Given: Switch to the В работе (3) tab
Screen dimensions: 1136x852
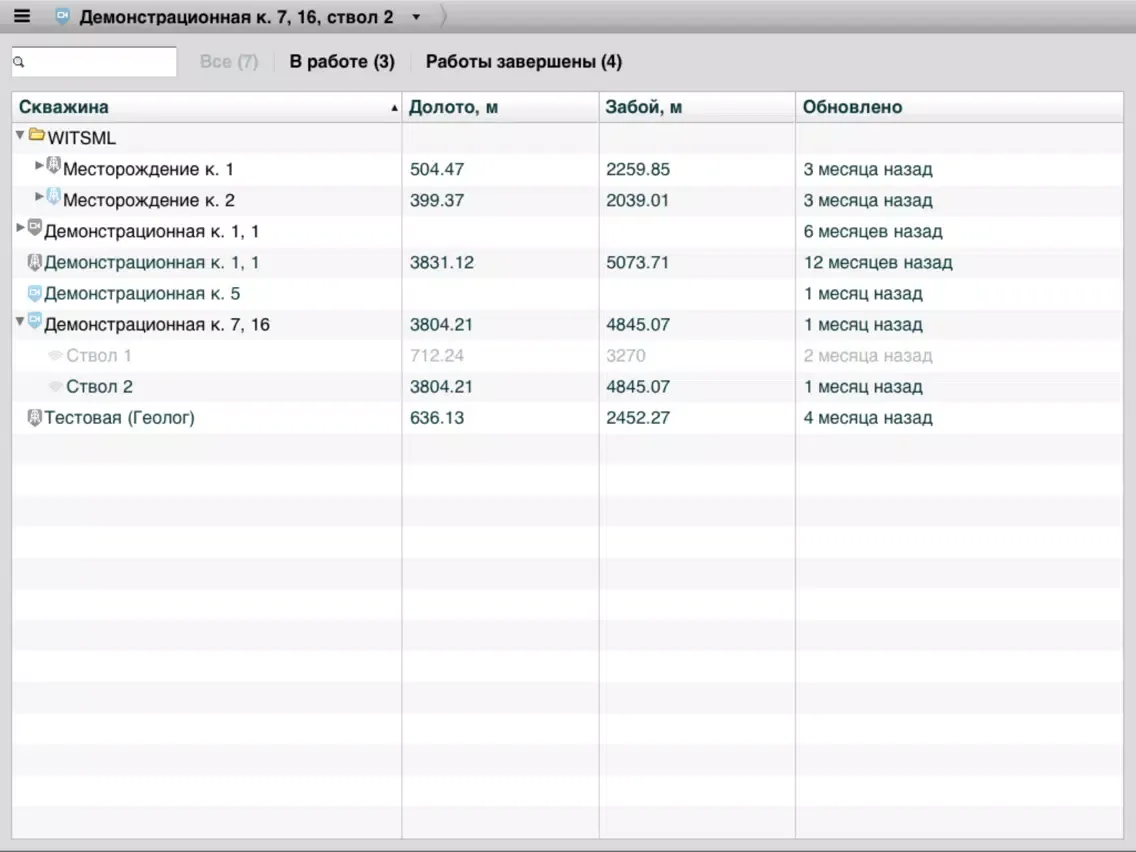Looking at the screenshot, I should (342, 62).
